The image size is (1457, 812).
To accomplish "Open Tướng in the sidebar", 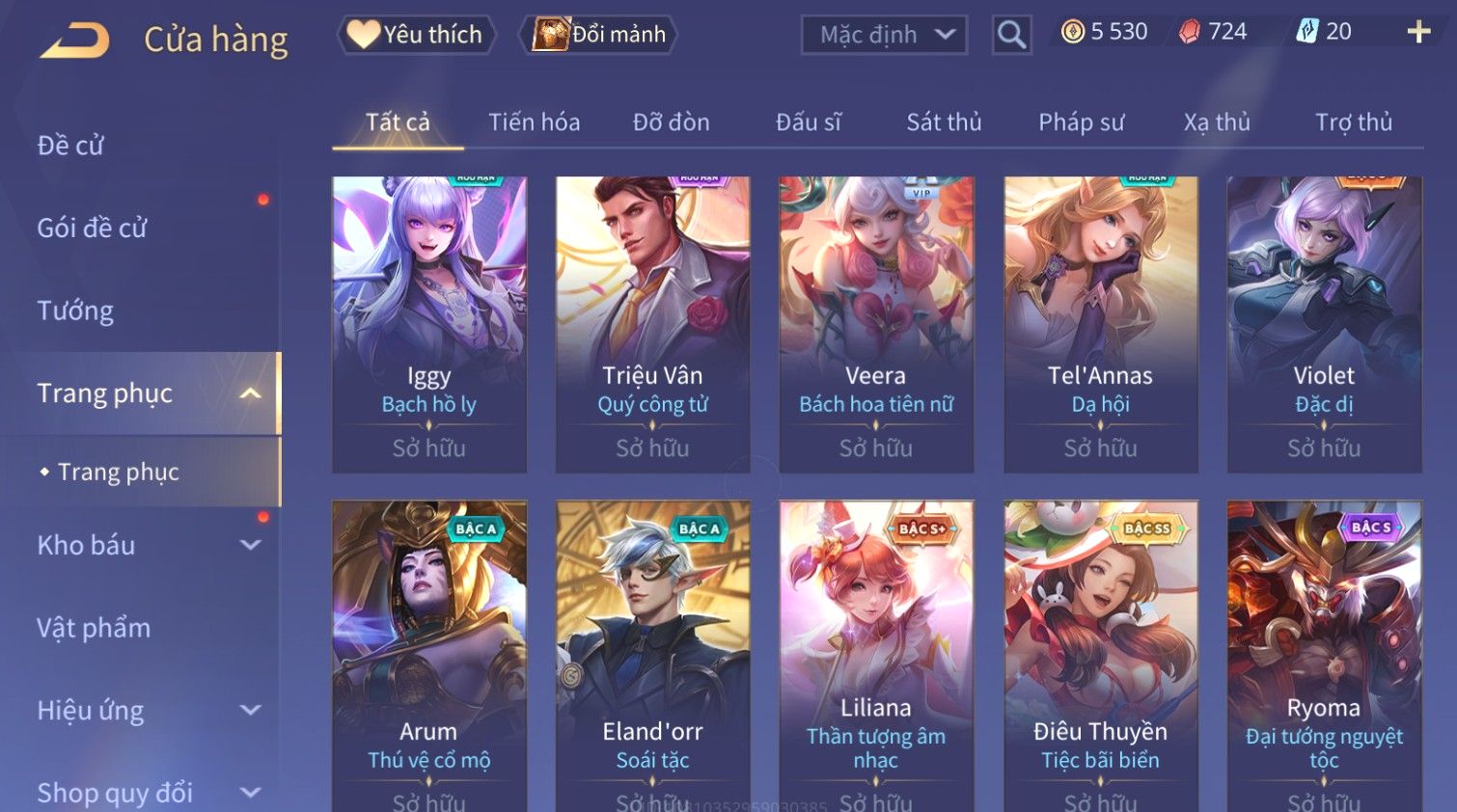I will point(75,311).
